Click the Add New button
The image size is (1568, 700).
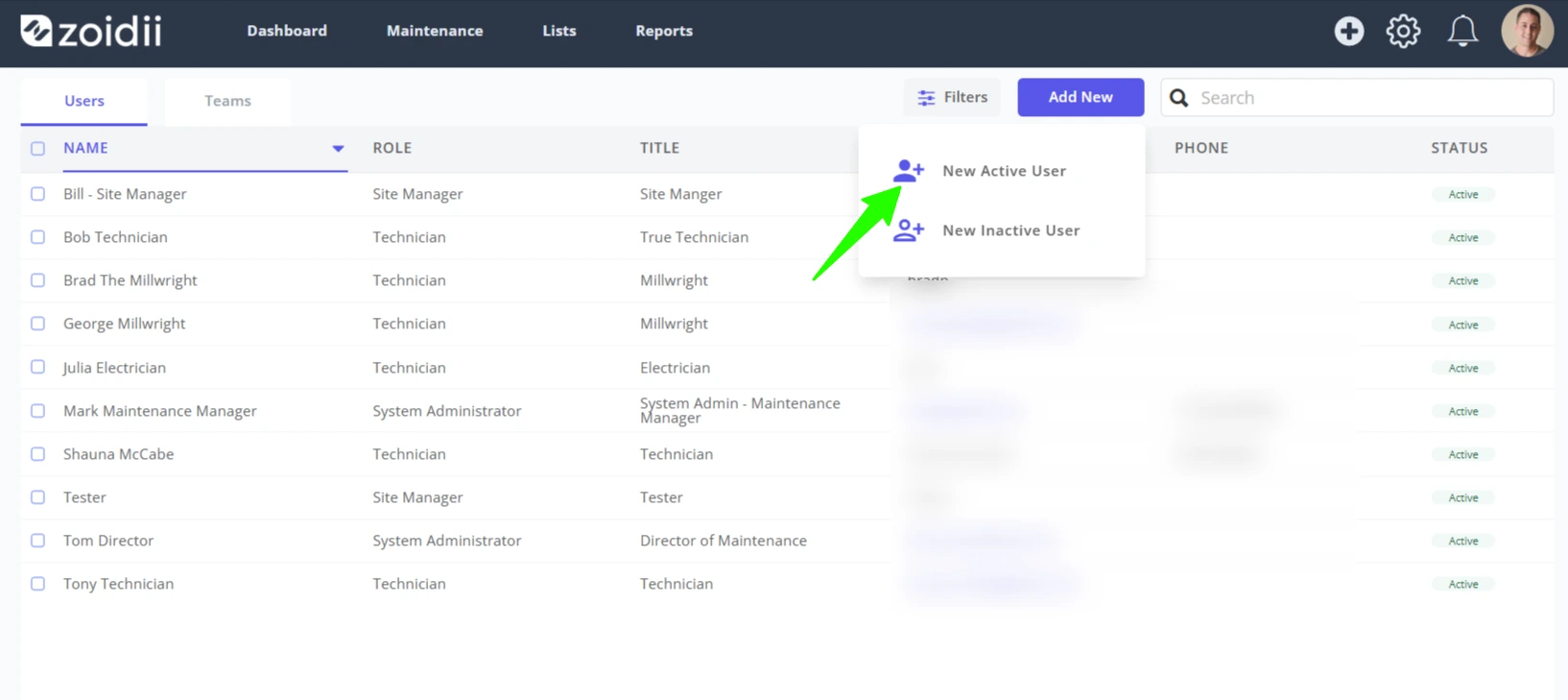(1081, 97)
